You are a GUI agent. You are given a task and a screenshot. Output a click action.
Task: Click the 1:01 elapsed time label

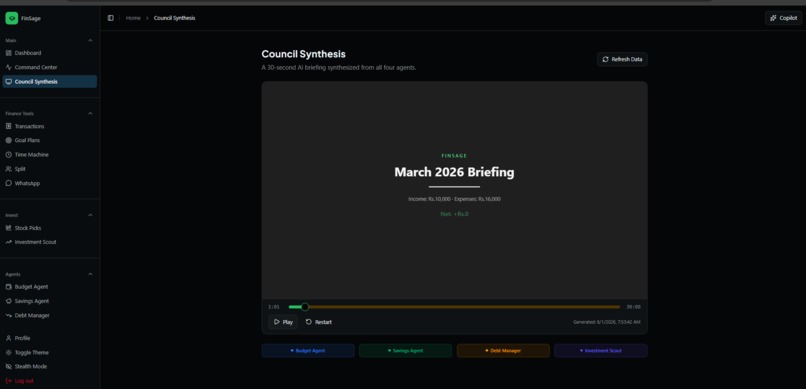pyautogui.click(x=274, y=307)
